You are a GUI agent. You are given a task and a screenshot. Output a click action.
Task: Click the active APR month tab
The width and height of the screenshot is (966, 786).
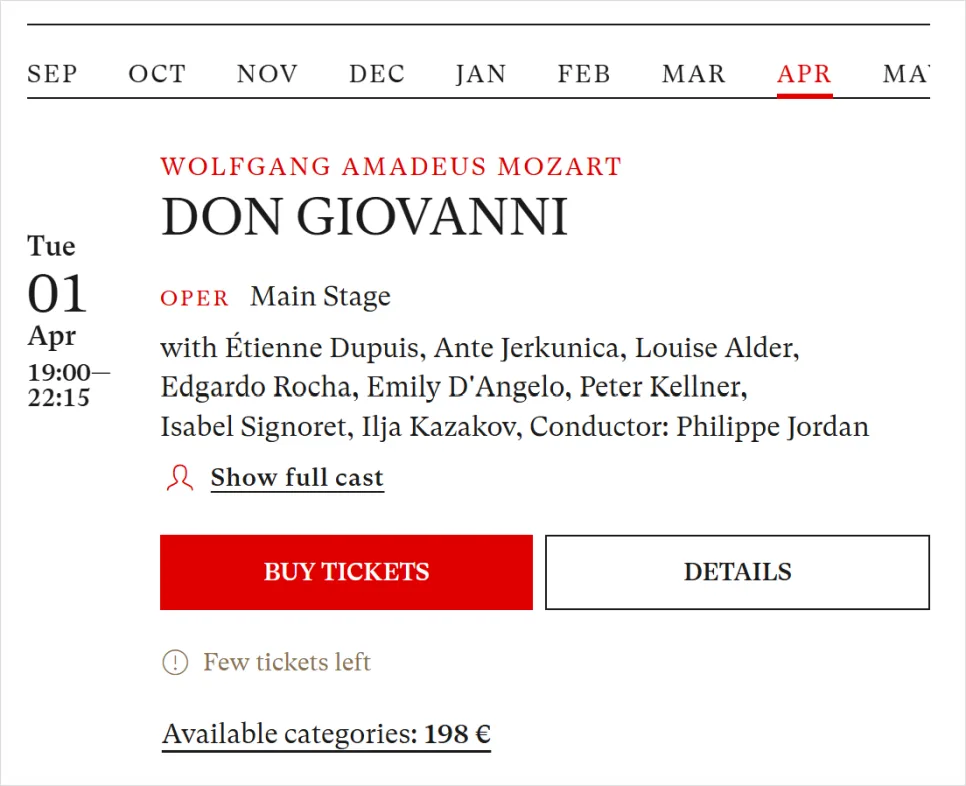(x=804, y=74)
